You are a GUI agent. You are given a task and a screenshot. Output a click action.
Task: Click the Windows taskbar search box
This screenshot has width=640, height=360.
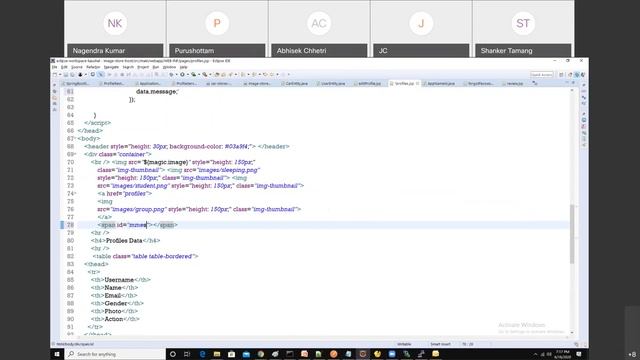pyautogui.click(x=115, y=354)
